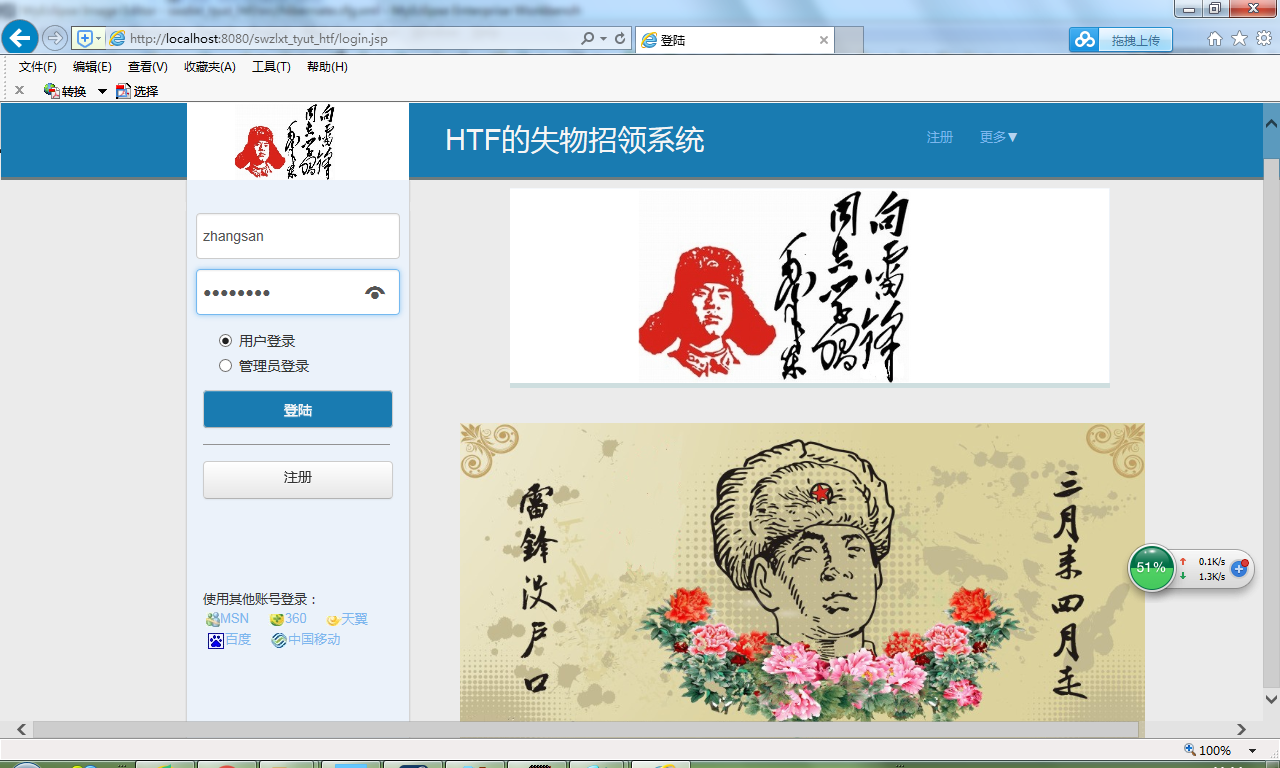
Task: Click the 雷锋没户口 poster image
Action: (802, 572)
